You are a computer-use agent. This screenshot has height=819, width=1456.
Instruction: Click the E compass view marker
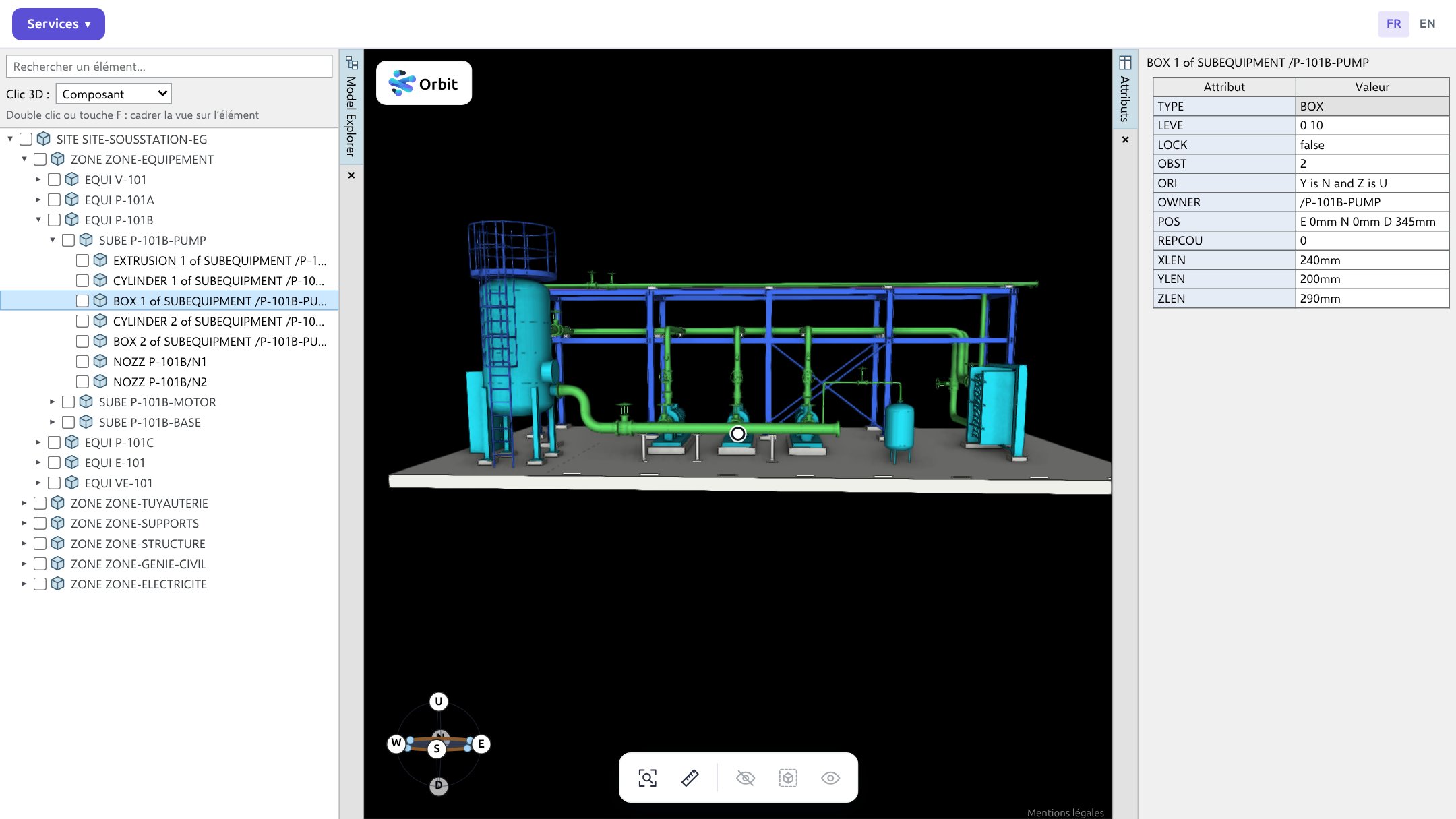(481, 744)
